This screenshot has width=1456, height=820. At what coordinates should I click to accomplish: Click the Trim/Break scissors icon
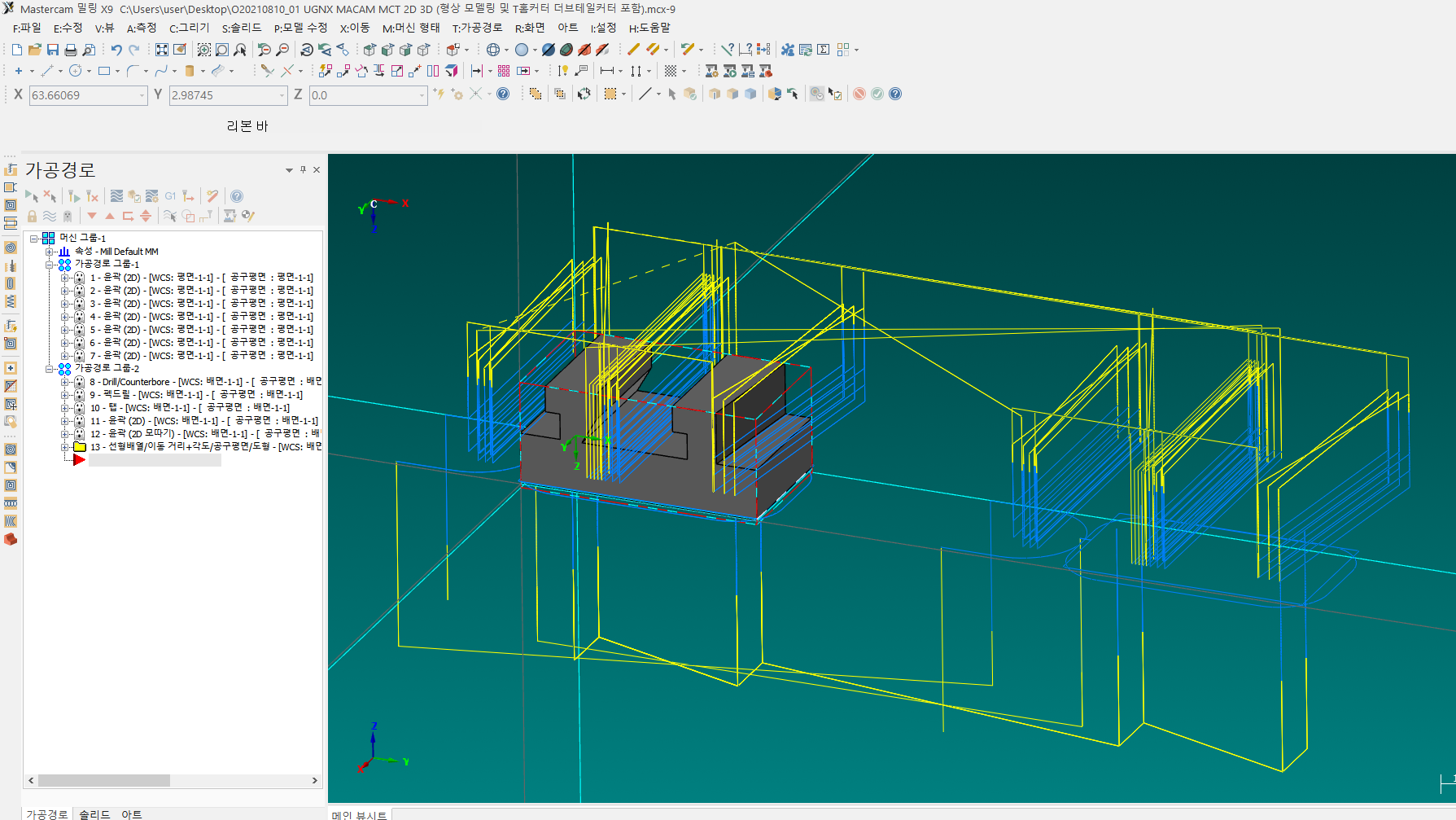[267, 71]
